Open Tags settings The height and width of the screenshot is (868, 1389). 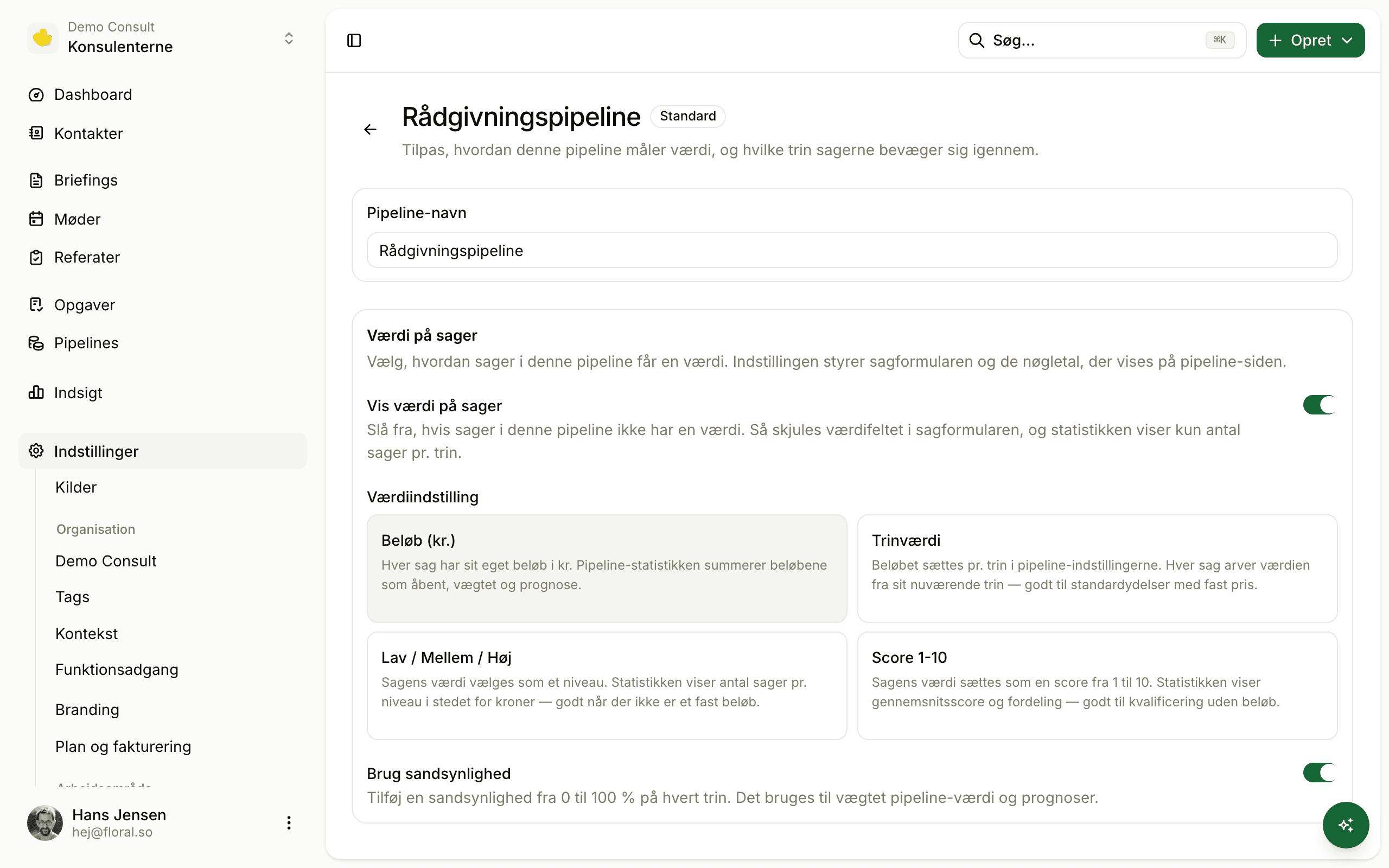[x=72, y=597]
